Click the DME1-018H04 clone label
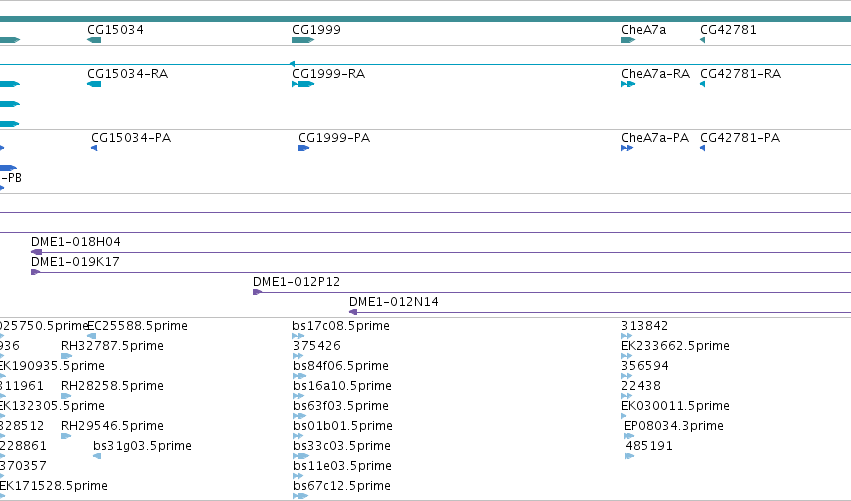This screenshot has width=851, height=501. click(x=75, y=242)
